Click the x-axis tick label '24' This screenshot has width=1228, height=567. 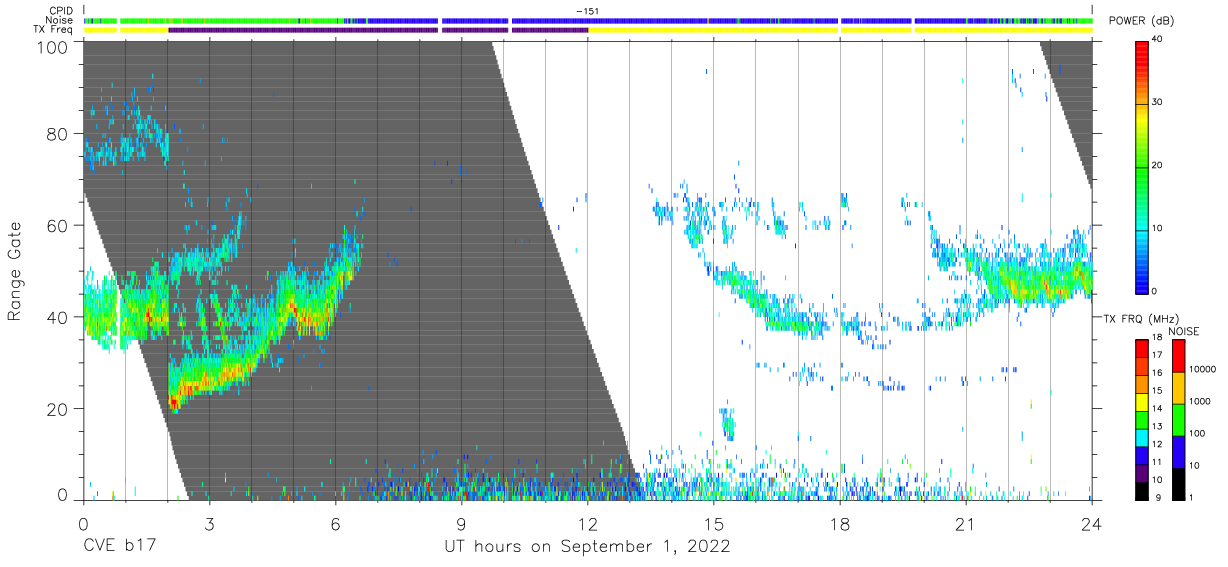1091,523
